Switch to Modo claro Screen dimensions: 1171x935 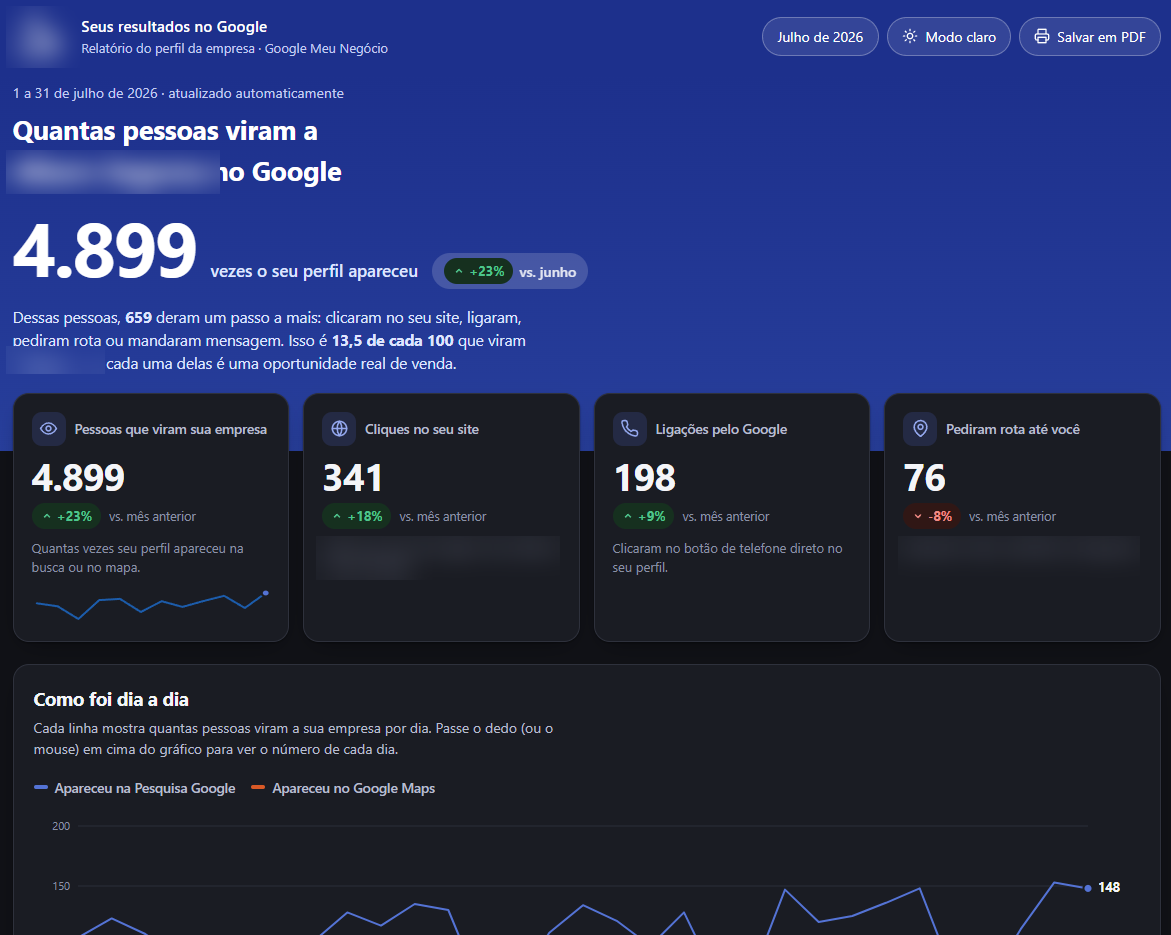pyautogui.click(x=948, y=37)
